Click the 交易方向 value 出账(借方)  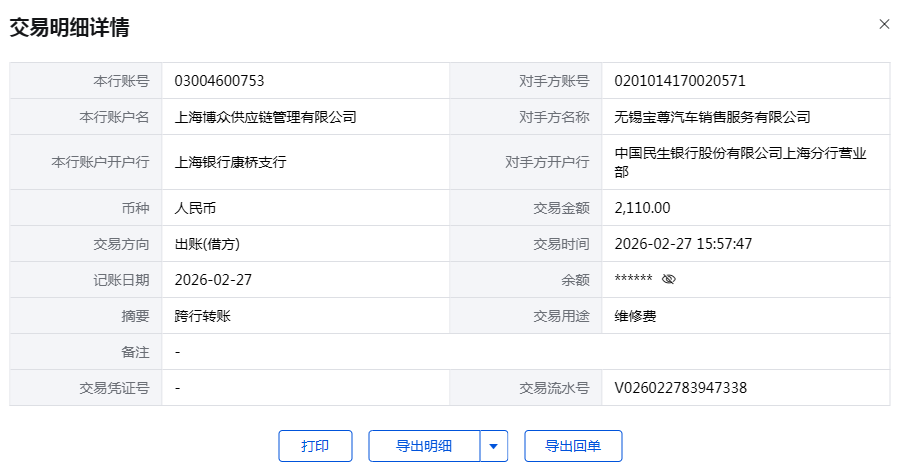point(207,244)
